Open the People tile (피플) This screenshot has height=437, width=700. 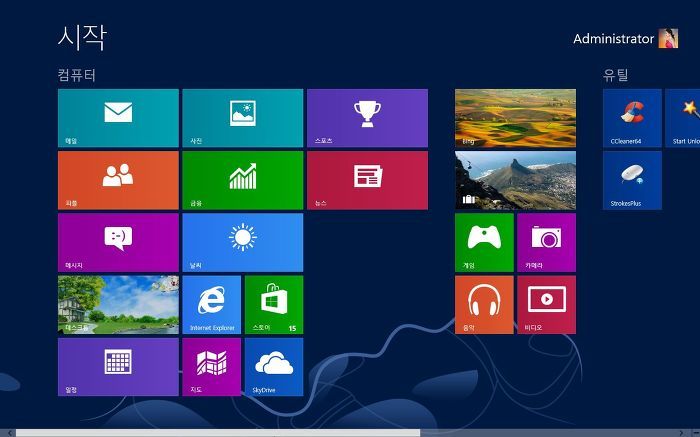click(118, 180)
